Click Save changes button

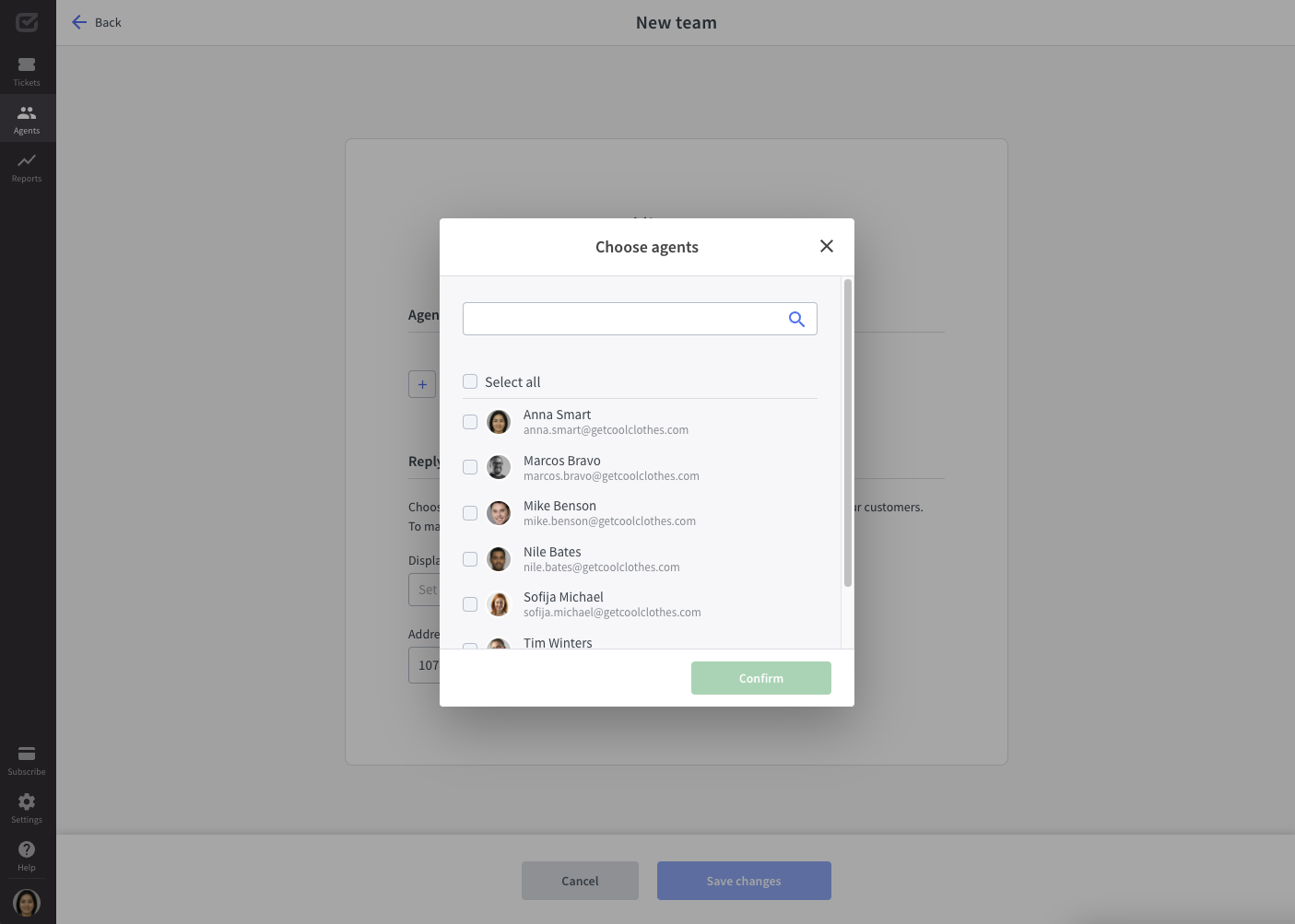(744, 881)
